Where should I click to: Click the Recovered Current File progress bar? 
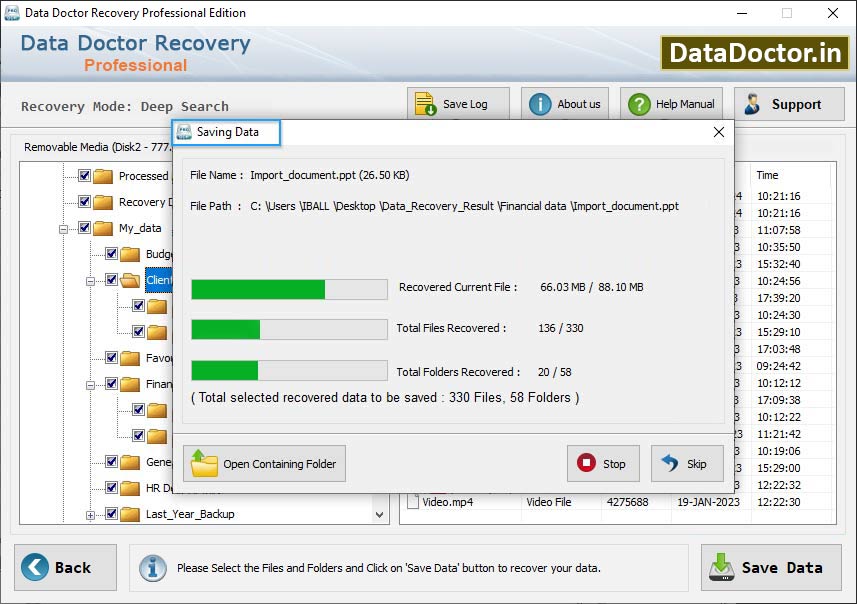click(288, 287)
